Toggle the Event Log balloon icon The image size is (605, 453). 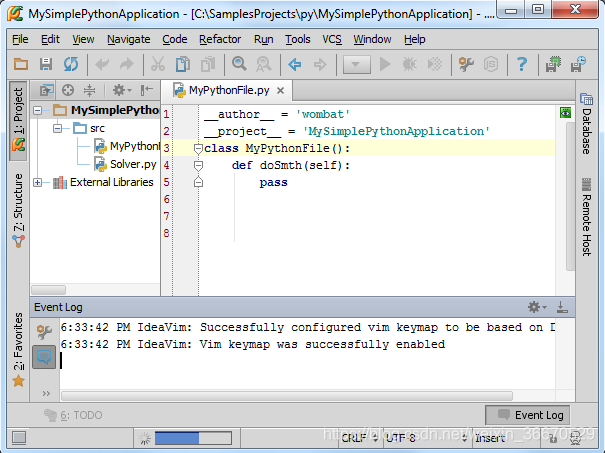pyautogui.click(x=44, y=357)
